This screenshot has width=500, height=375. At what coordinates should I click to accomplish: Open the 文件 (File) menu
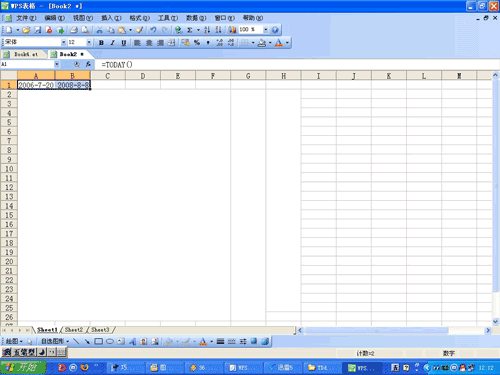pyautogui.click(x=26, y=18)
